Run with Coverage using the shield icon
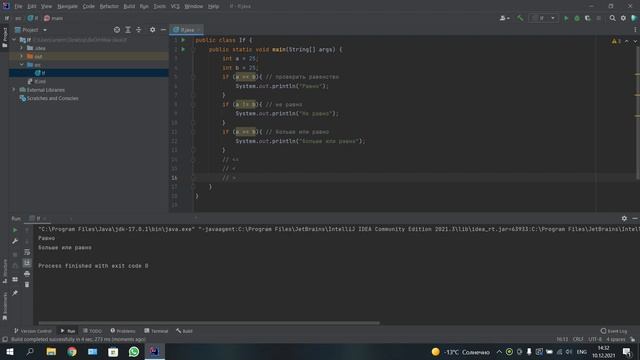The width and height of the screenshot is (640, 360). [x=588, y=18]
